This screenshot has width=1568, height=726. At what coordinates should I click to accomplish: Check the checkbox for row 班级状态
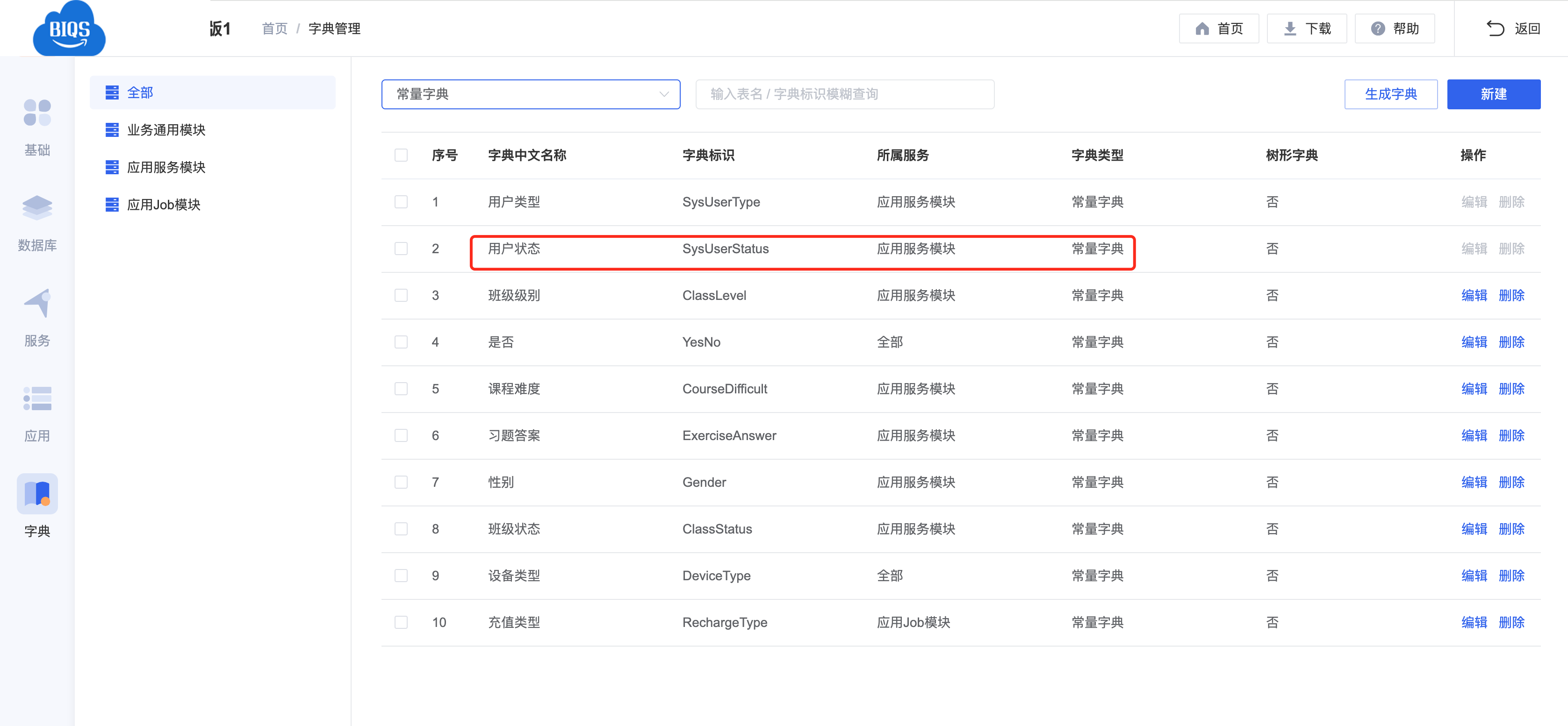click(401, 529)
